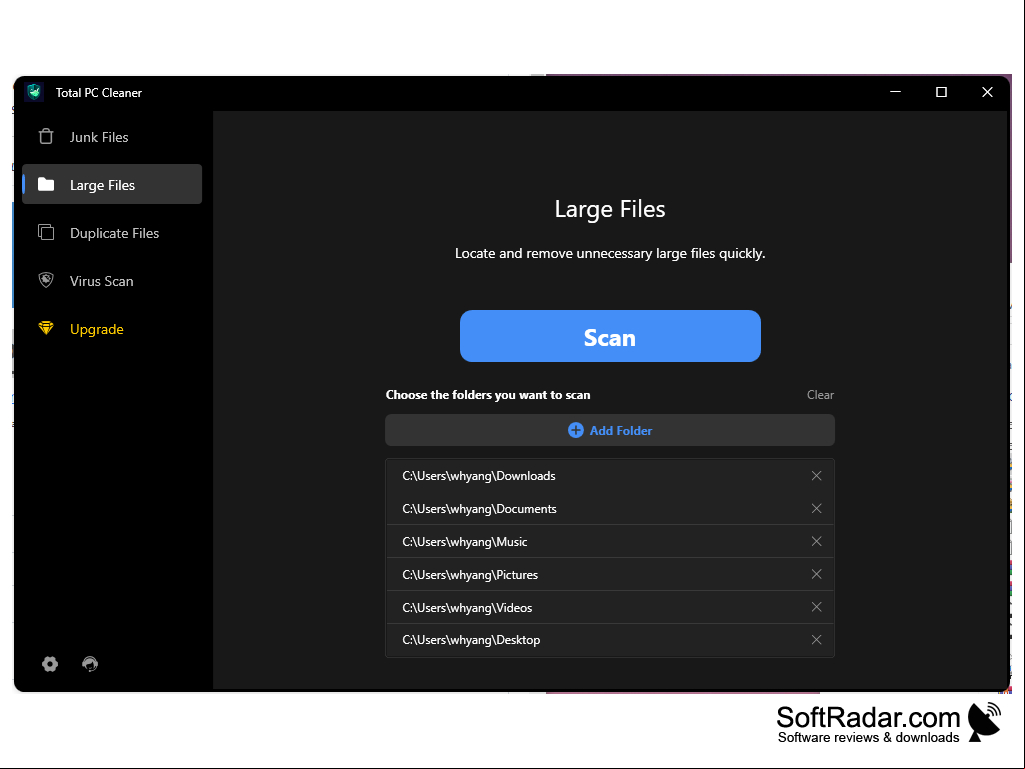Select the C:\Users\whyang\Downloads path
1025x769 pixels.
click(x=479, y=476)
